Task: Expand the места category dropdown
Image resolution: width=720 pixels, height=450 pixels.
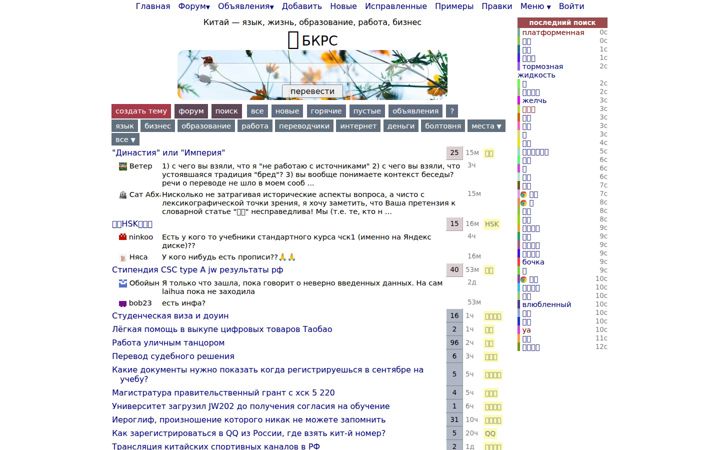Action: tap(486, 126)
